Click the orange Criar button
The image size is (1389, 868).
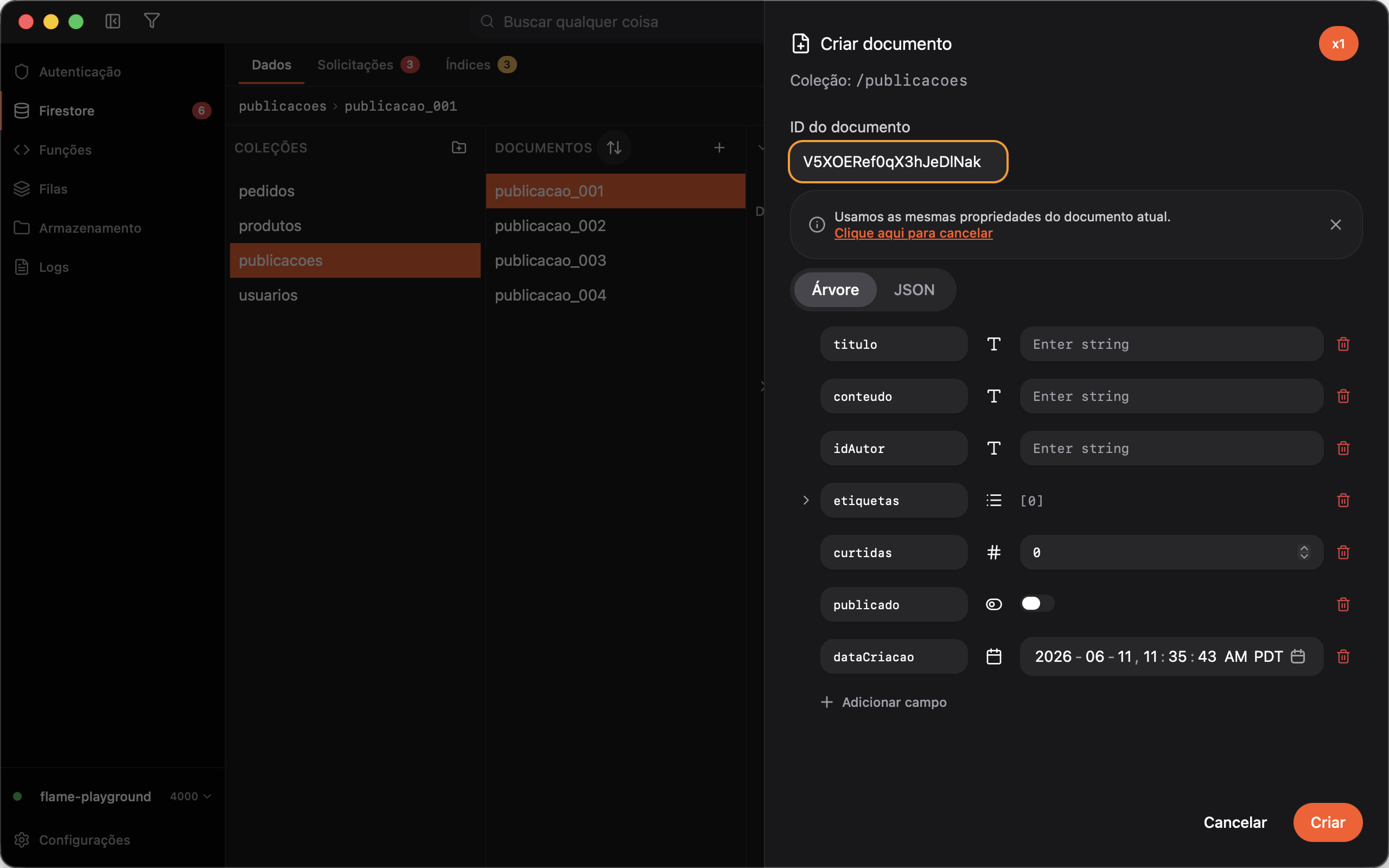1327,822
